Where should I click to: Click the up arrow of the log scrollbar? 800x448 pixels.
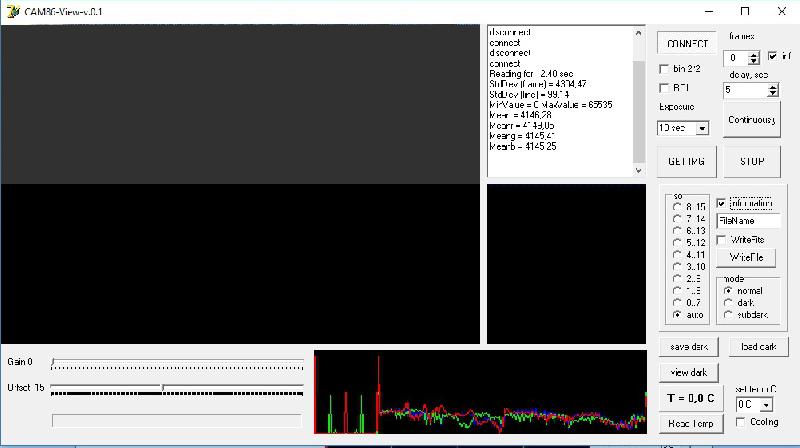click(x=639, y=33)
